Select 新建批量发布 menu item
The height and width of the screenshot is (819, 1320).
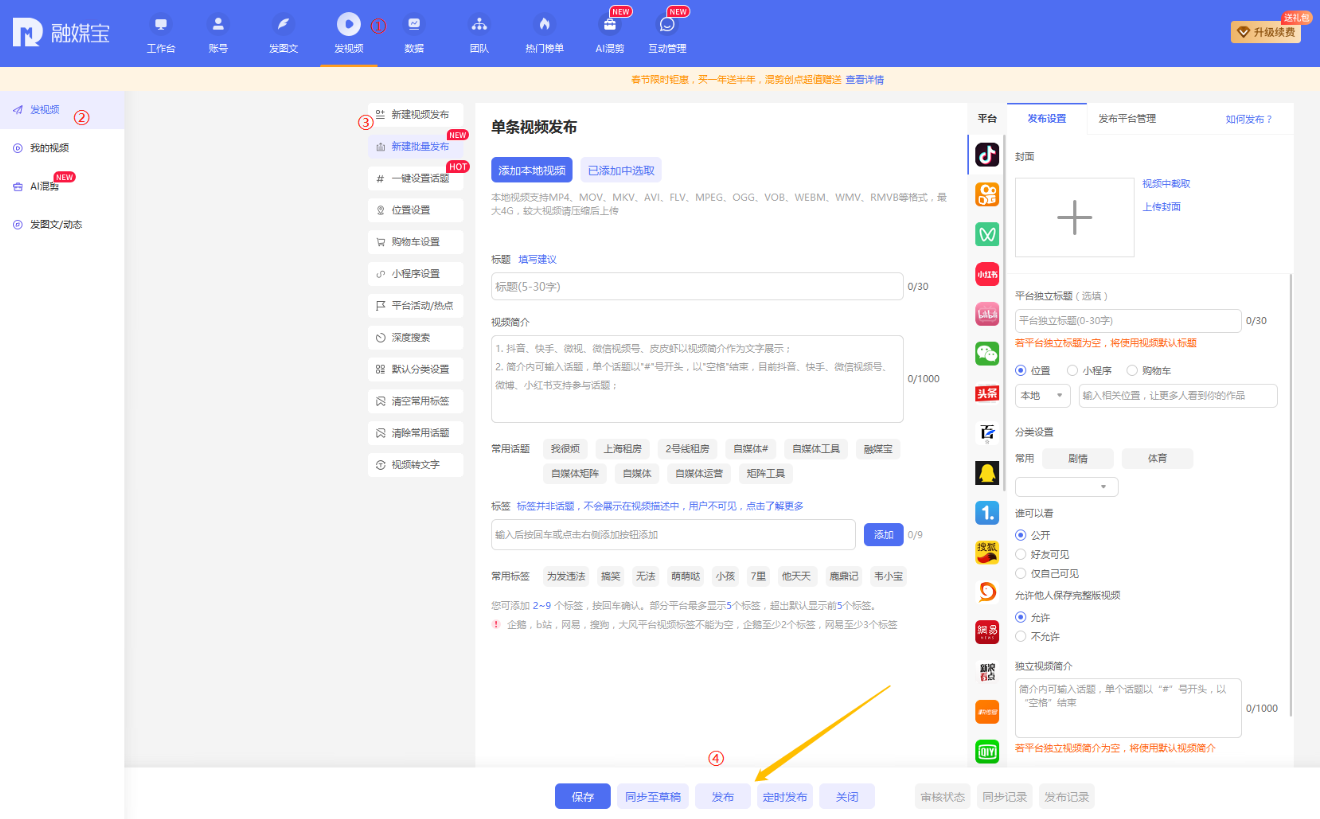pos(415,146)
